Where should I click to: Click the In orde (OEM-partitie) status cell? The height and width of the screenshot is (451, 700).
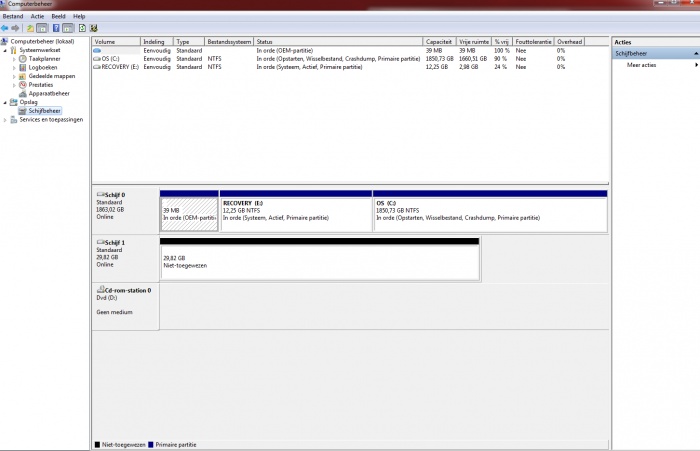tap(284, 51)
